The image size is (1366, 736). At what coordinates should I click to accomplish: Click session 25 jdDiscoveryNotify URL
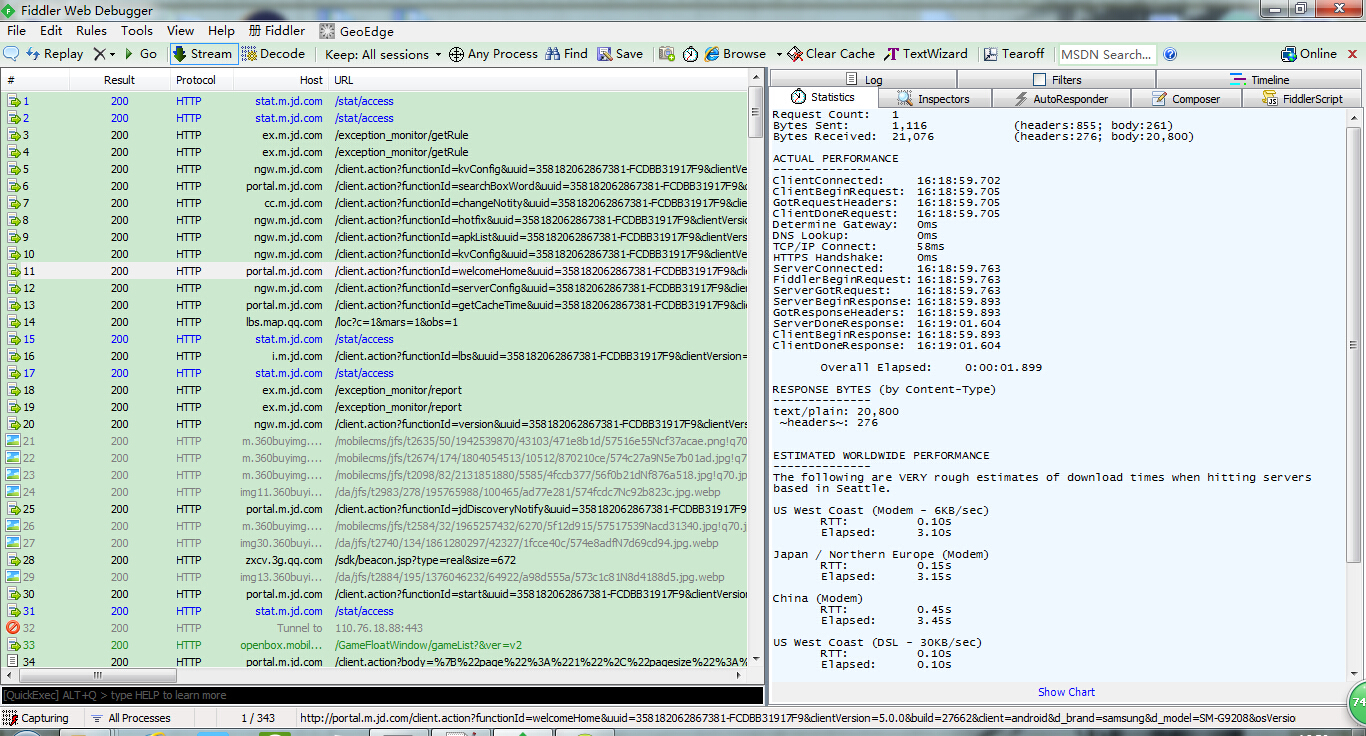click(541, 509)
